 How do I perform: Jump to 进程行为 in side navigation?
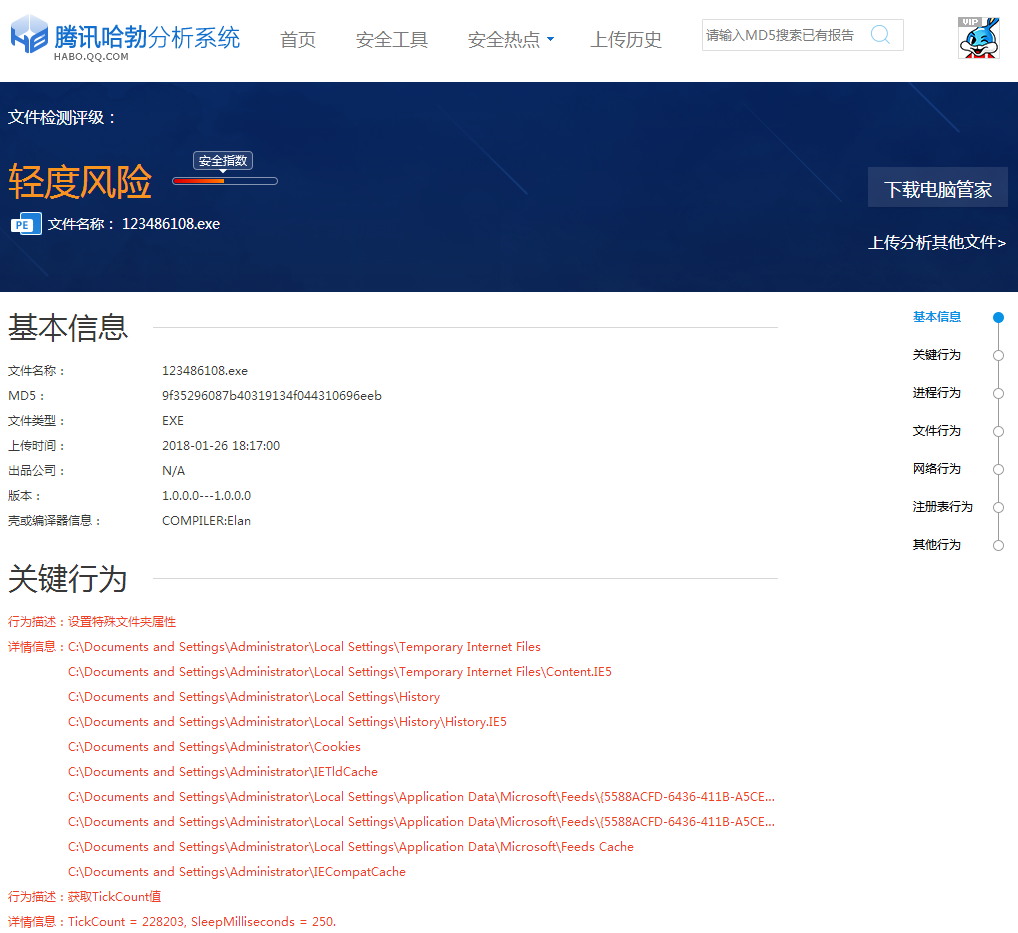click(936, 393)
